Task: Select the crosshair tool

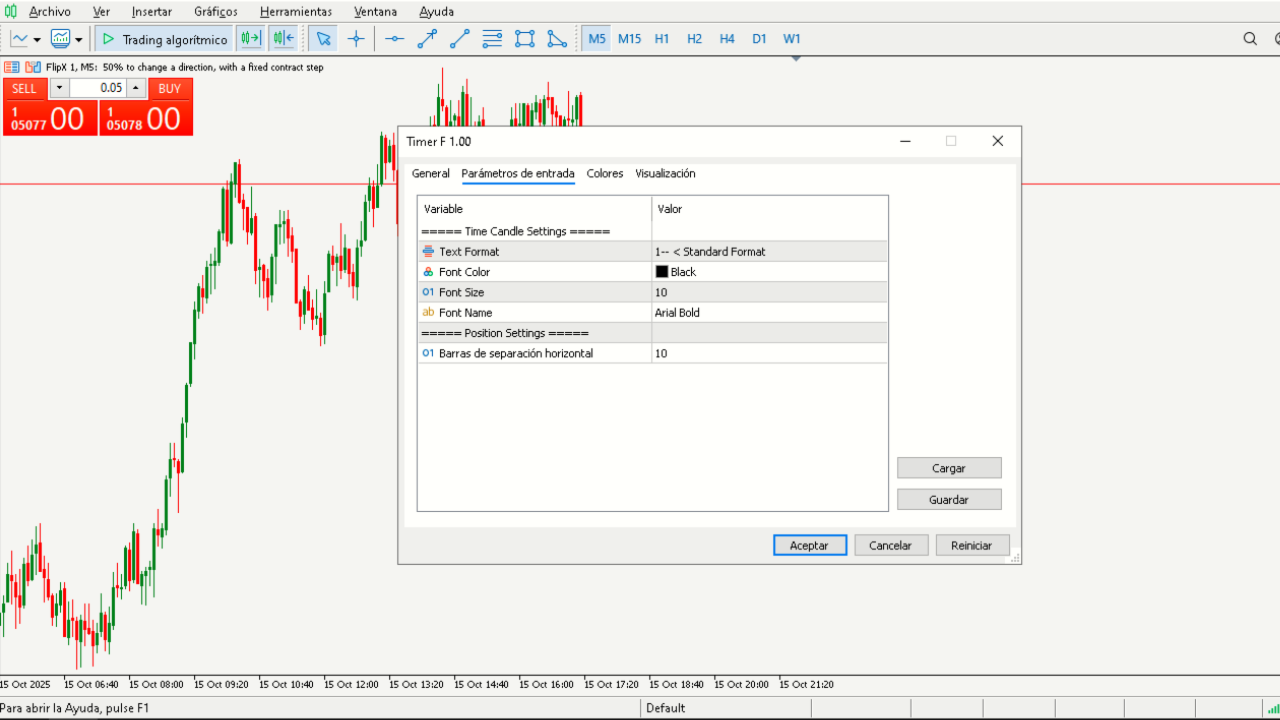Action: [x=356, y=38]
